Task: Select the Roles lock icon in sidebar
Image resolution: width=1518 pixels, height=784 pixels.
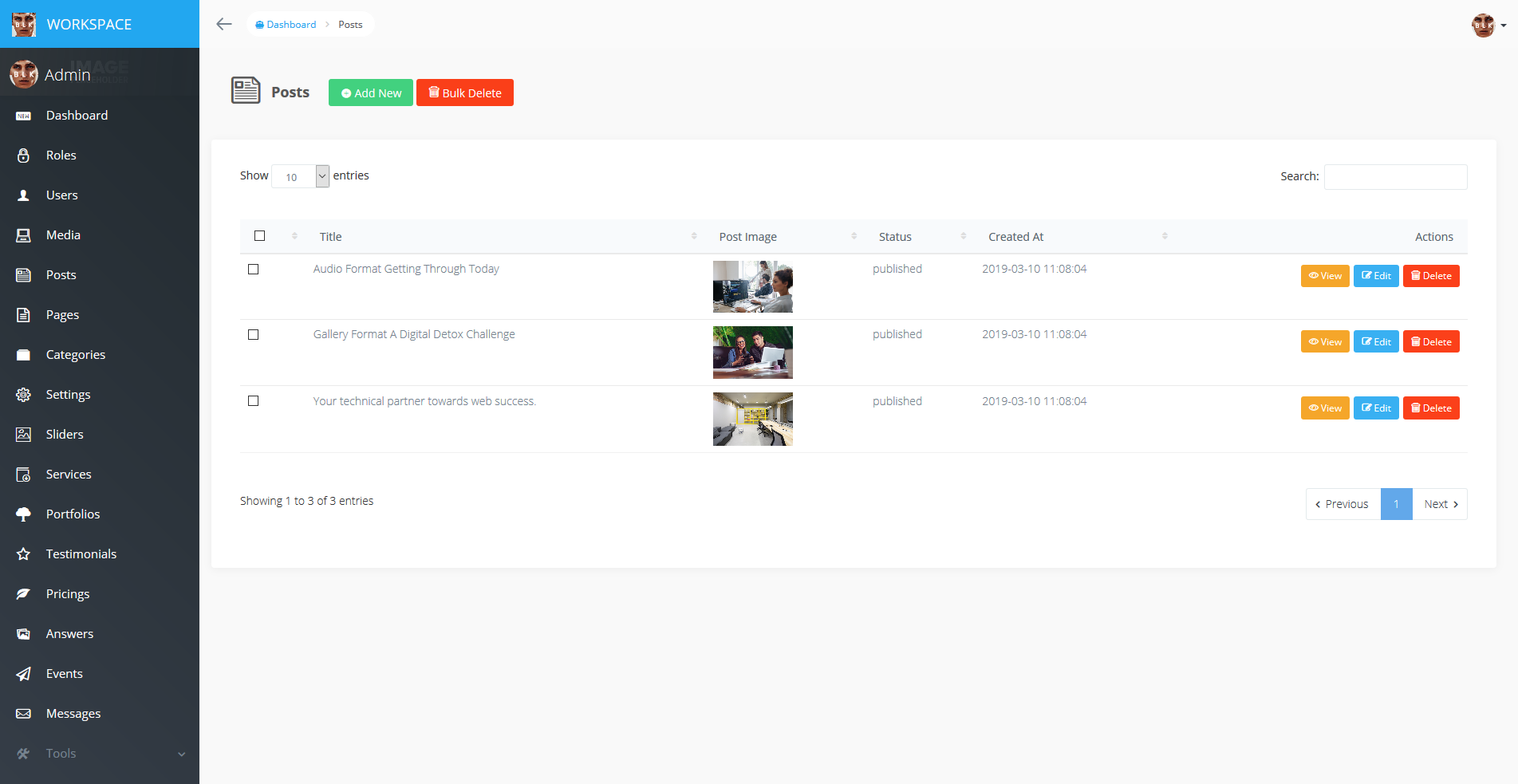Action: click(x=23, y=155)
